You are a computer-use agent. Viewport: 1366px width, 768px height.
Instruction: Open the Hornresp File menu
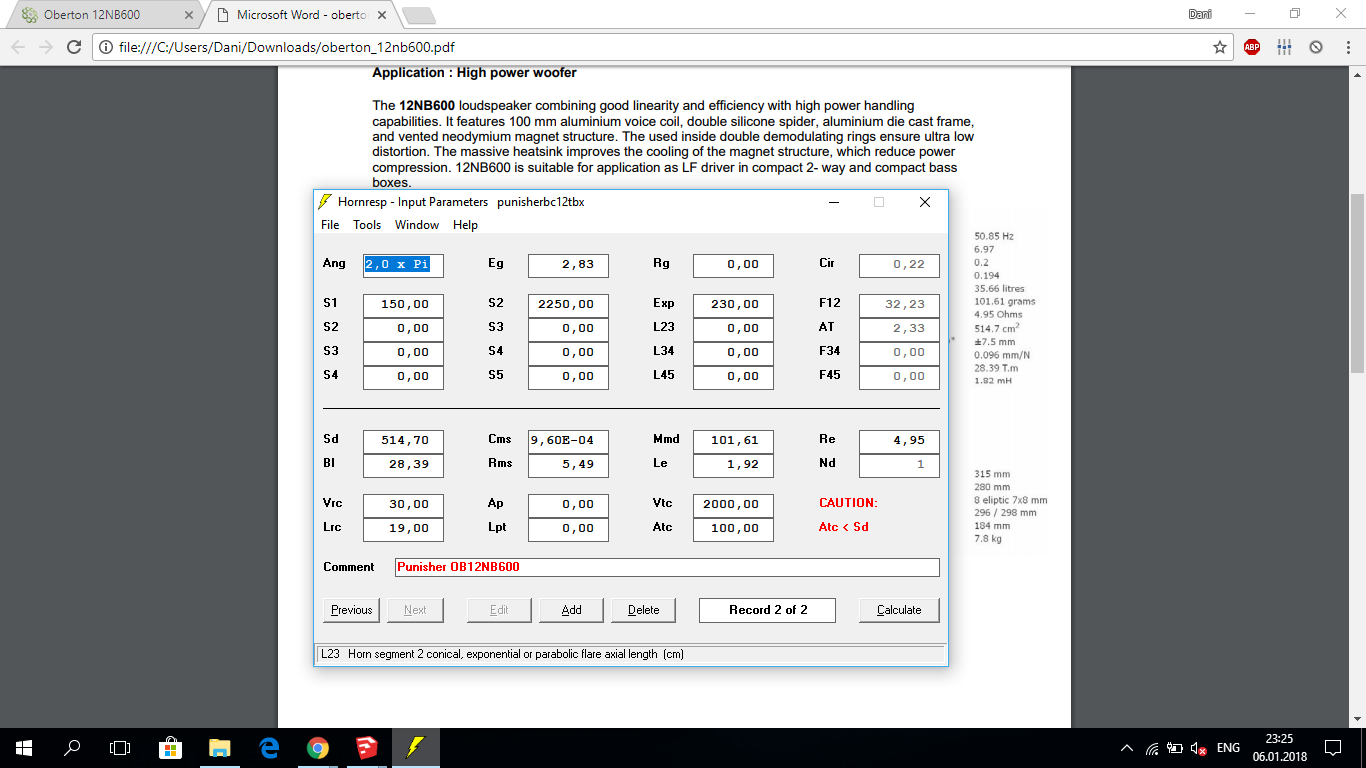330,225
